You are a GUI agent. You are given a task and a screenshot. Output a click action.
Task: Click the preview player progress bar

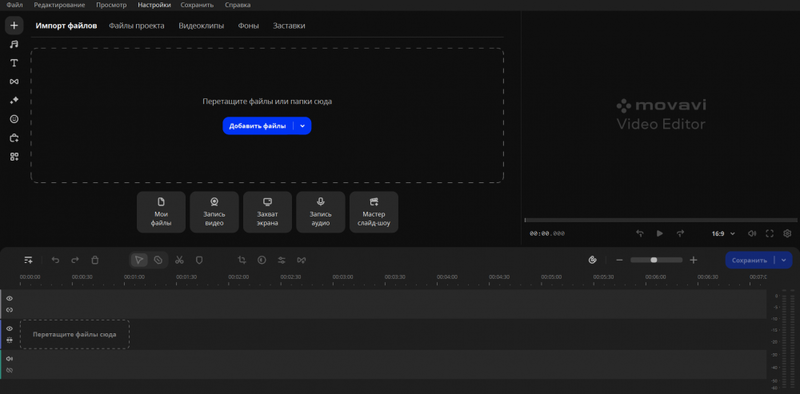(x=660, y=220)
